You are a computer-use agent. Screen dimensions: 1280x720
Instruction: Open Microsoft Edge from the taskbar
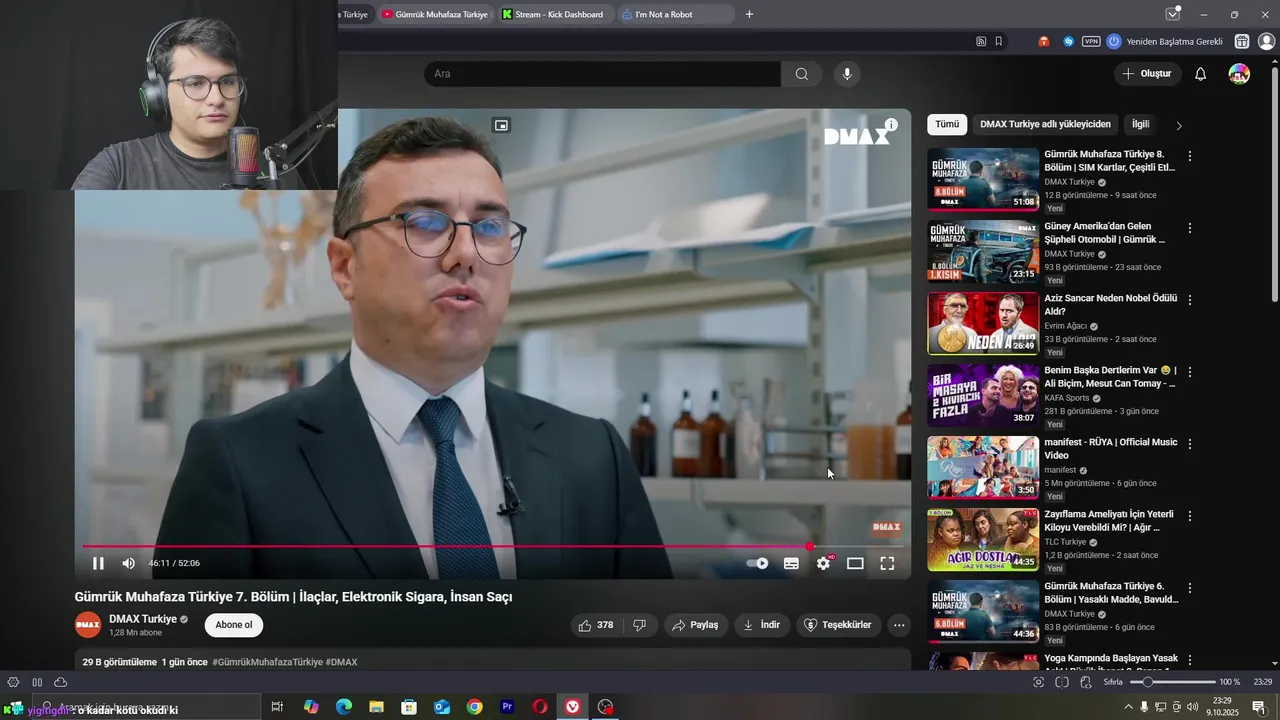point(343,707)
